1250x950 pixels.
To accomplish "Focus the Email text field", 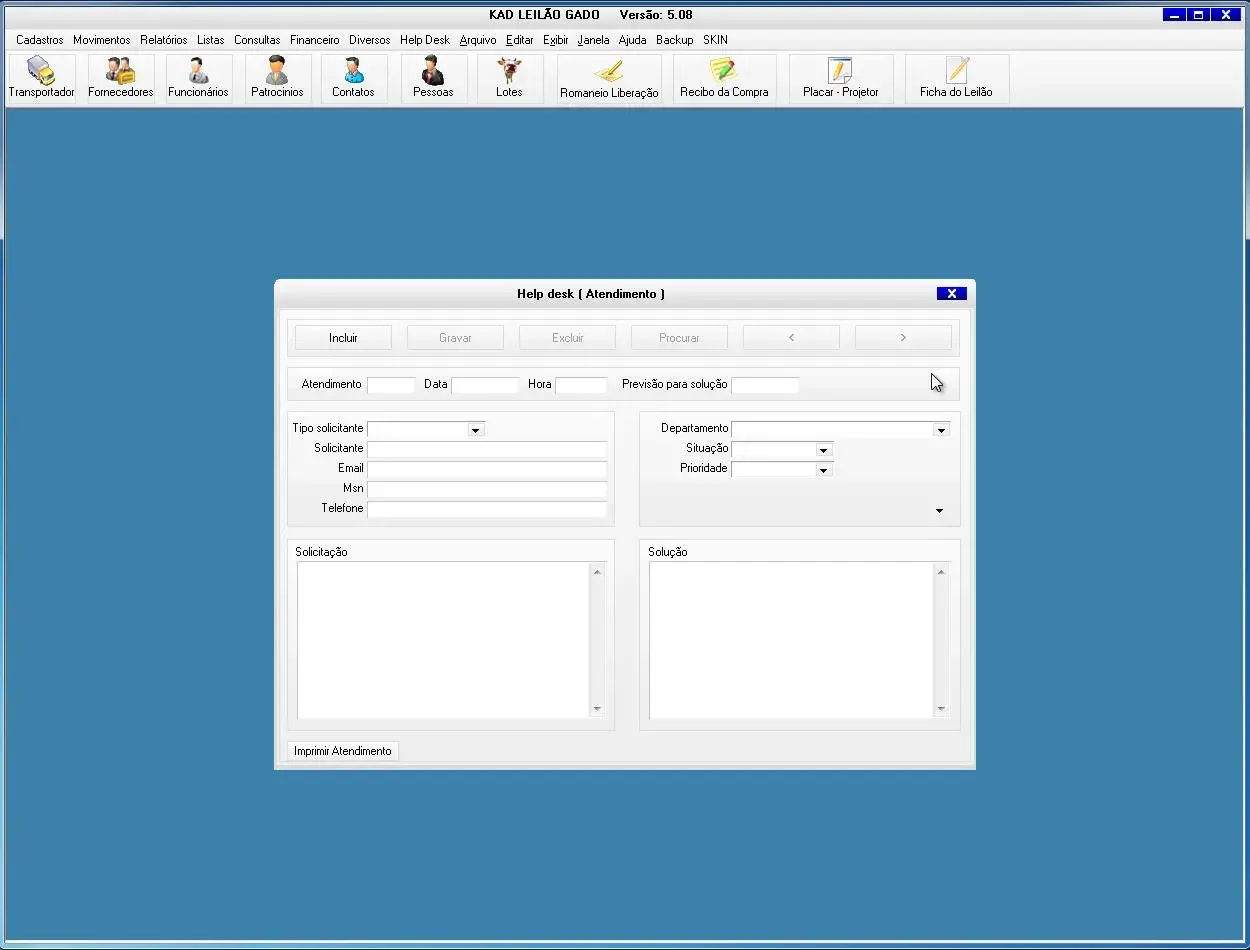I will (487, 469).
